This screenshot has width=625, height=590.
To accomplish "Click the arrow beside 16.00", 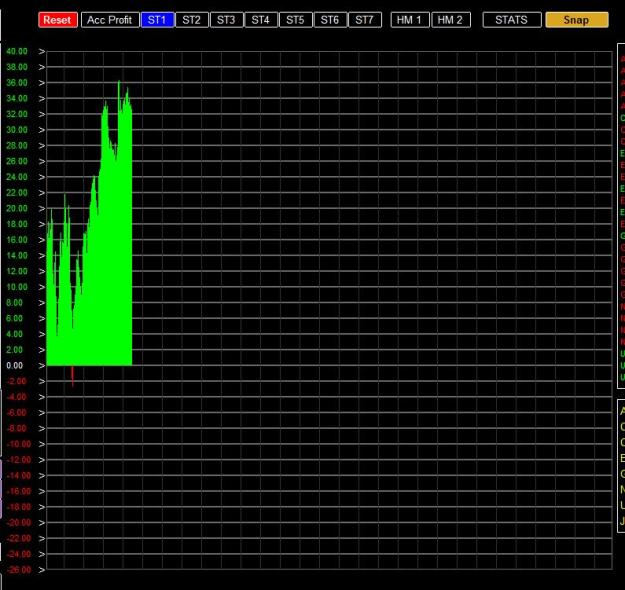I will 42,240.
